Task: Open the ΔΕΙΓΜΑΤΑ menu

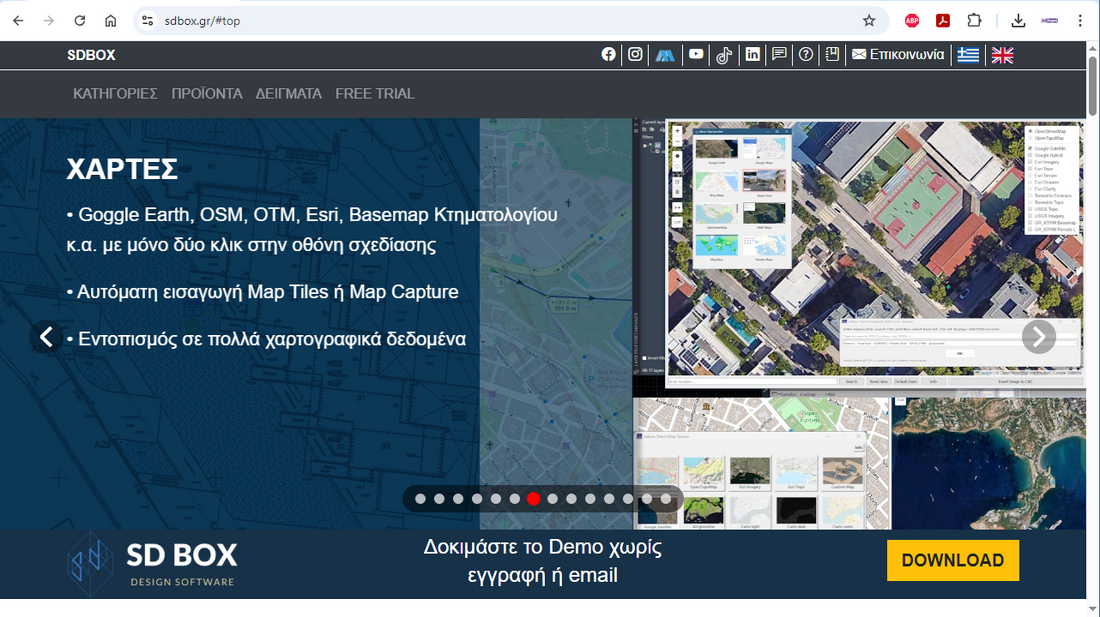Action: click(x=288, y=93)
